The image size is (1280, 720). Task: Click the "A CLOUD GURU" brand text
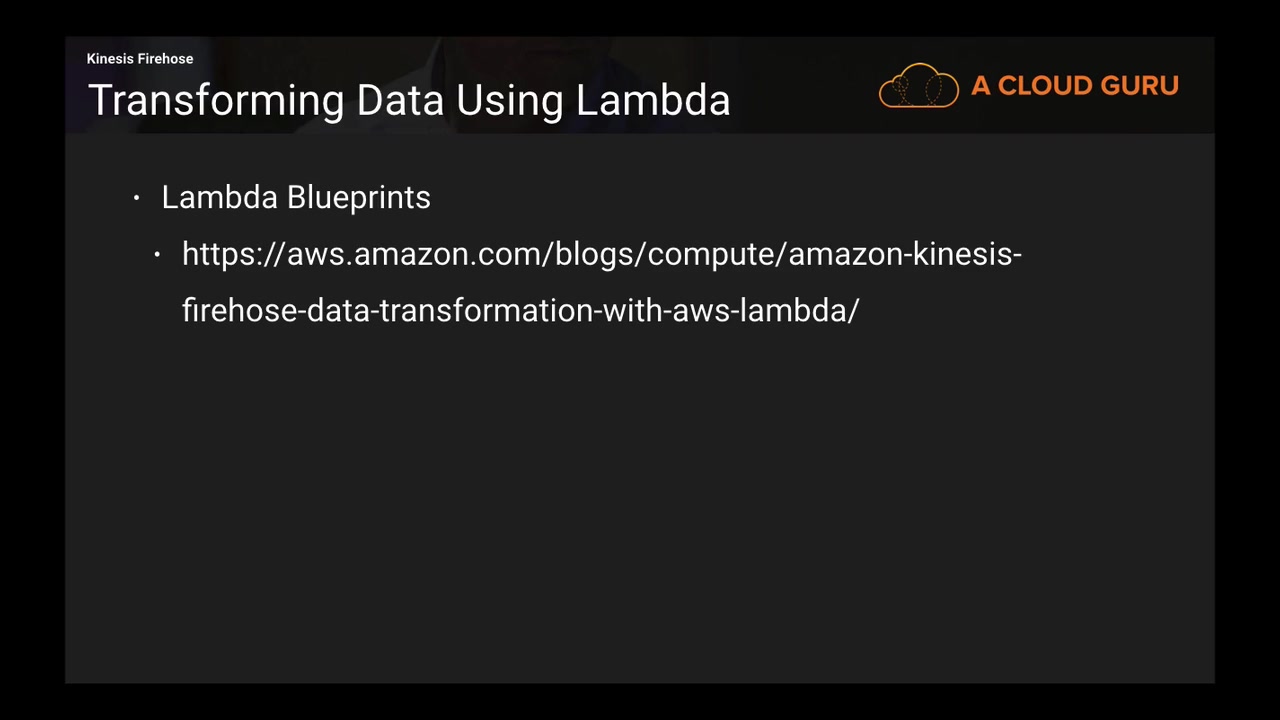tap(1074, 86)
